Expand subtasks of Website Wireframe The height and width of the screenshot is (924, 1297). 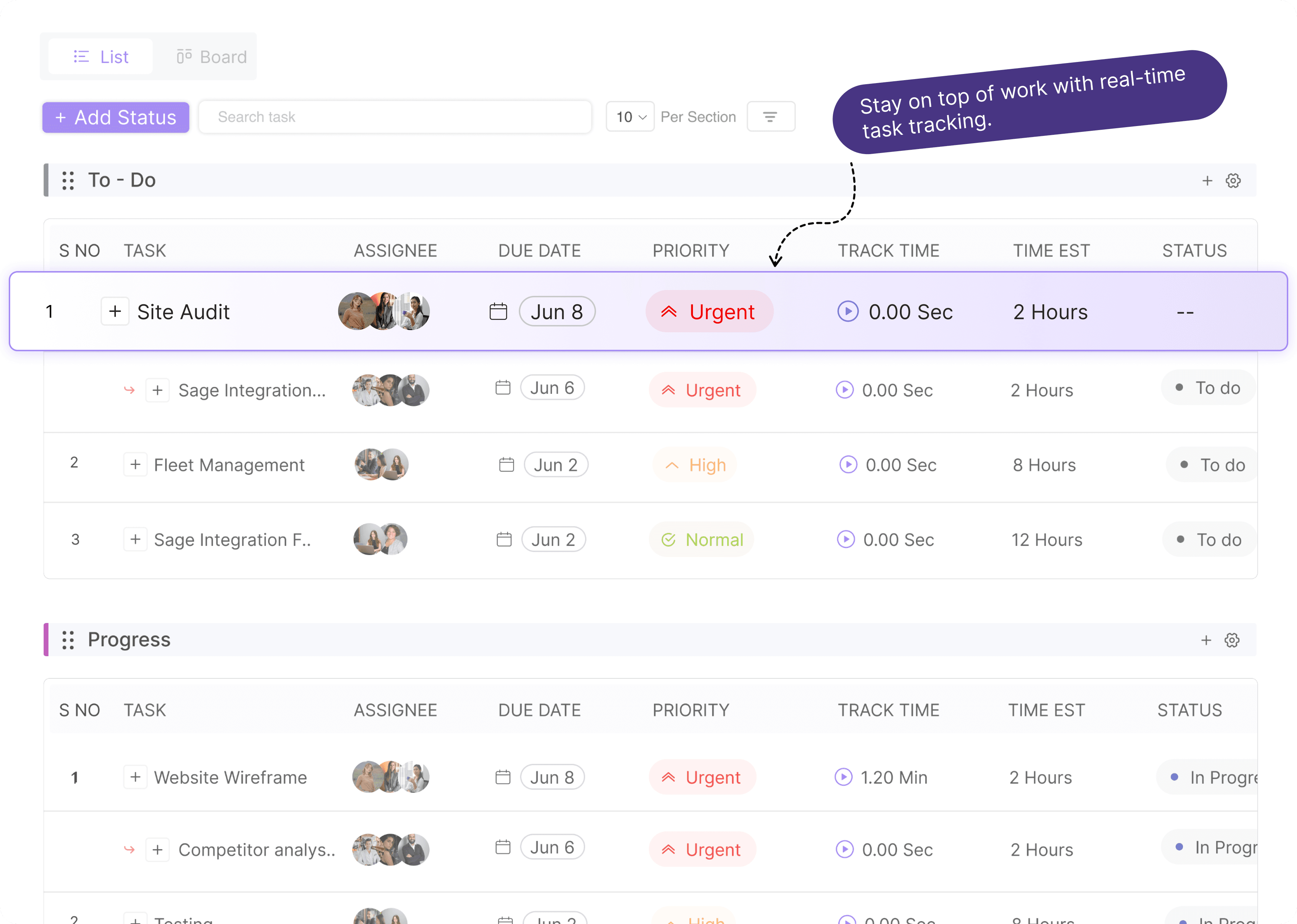(x=136, y=777)
